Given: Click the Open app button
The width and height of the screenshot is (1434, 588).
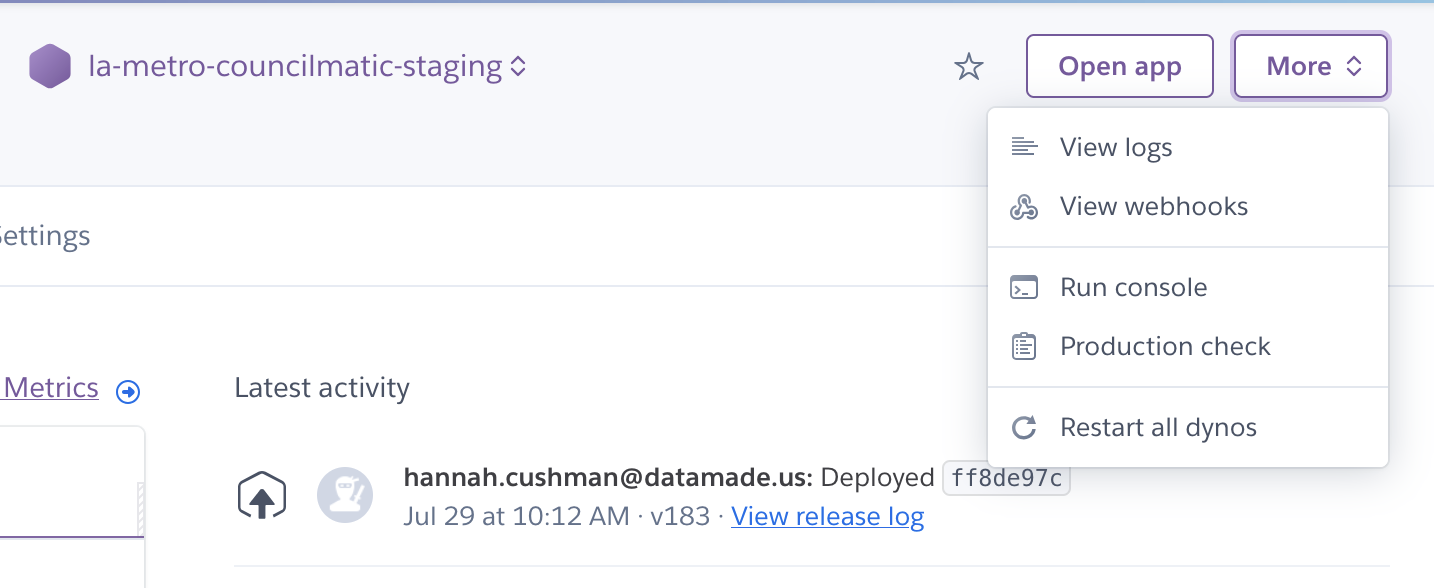Looking at the screenshot, I should pos(1119,66).
